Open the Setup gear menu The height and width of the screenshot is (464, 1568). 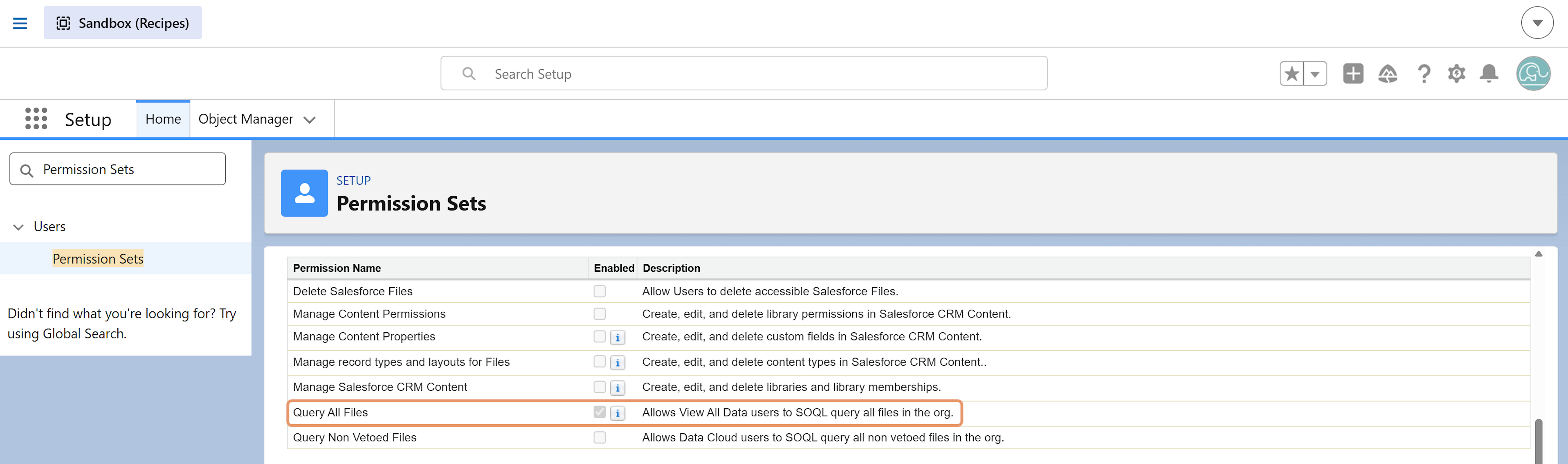[x=1457, y=74]
